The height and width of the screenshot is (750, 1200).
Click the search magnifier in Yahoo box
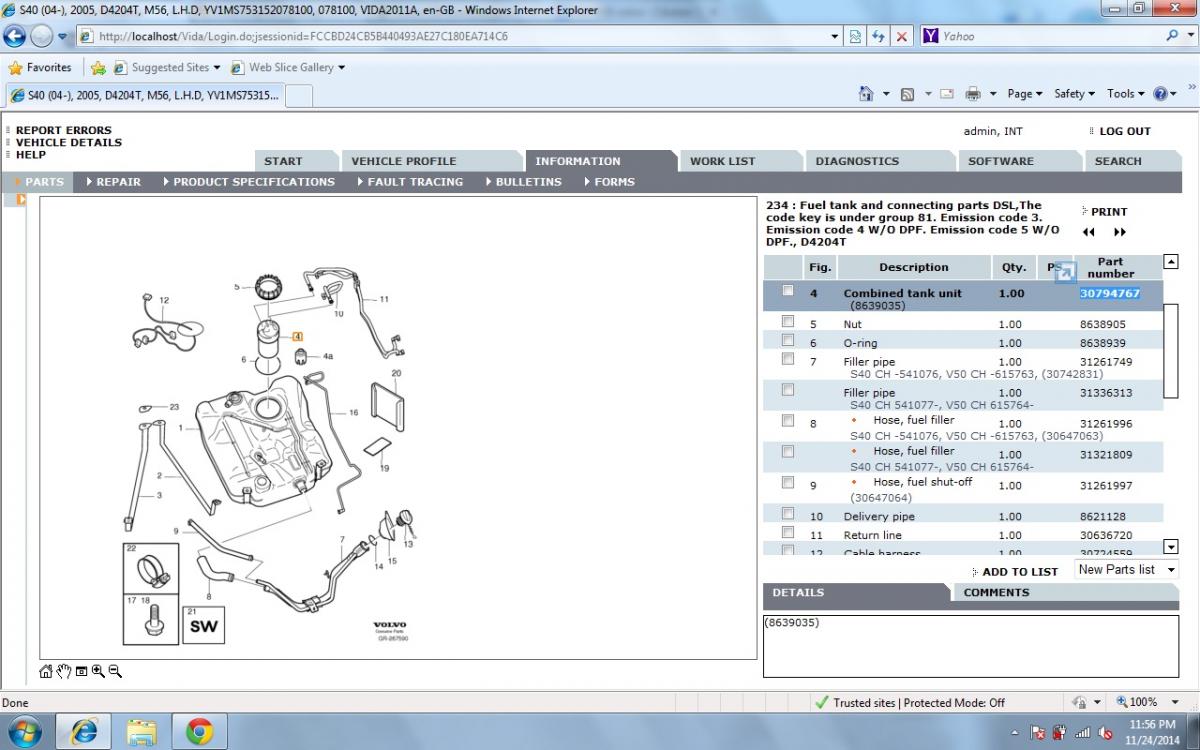[1172, 35]
